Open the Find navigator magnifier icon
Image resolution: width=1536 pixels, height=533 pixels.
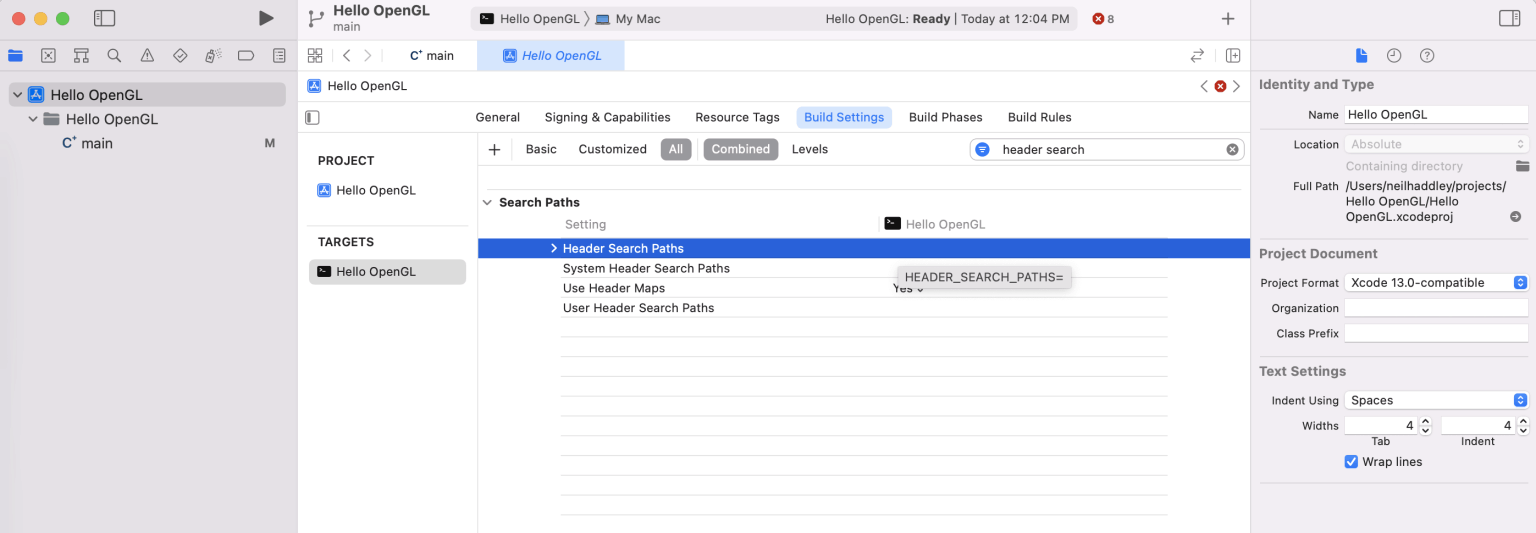tap(114, 56)
